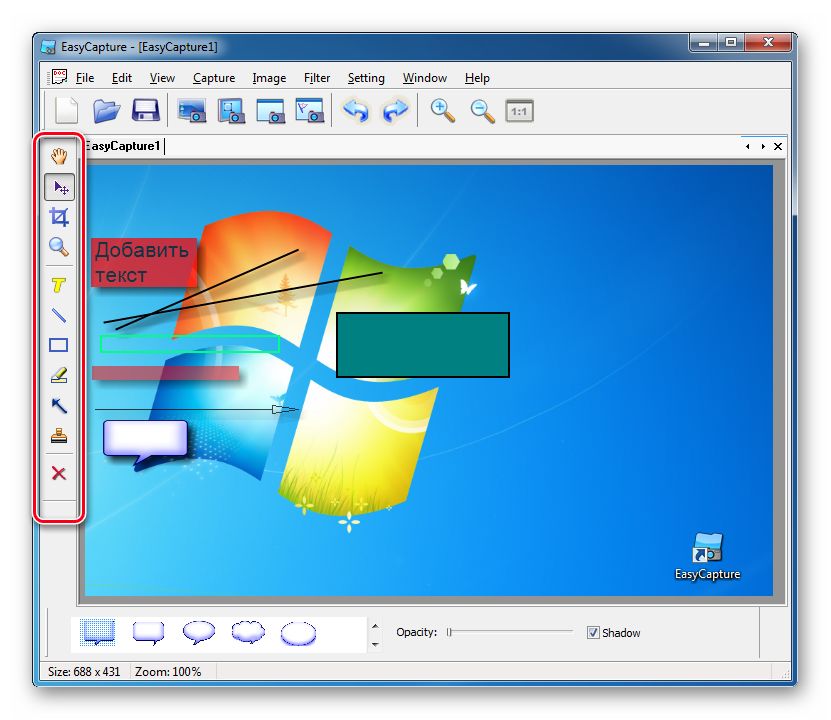The image size is (831, 720).
Task: Click the EasyCapture1 document tab
Action: coord(123,147)
